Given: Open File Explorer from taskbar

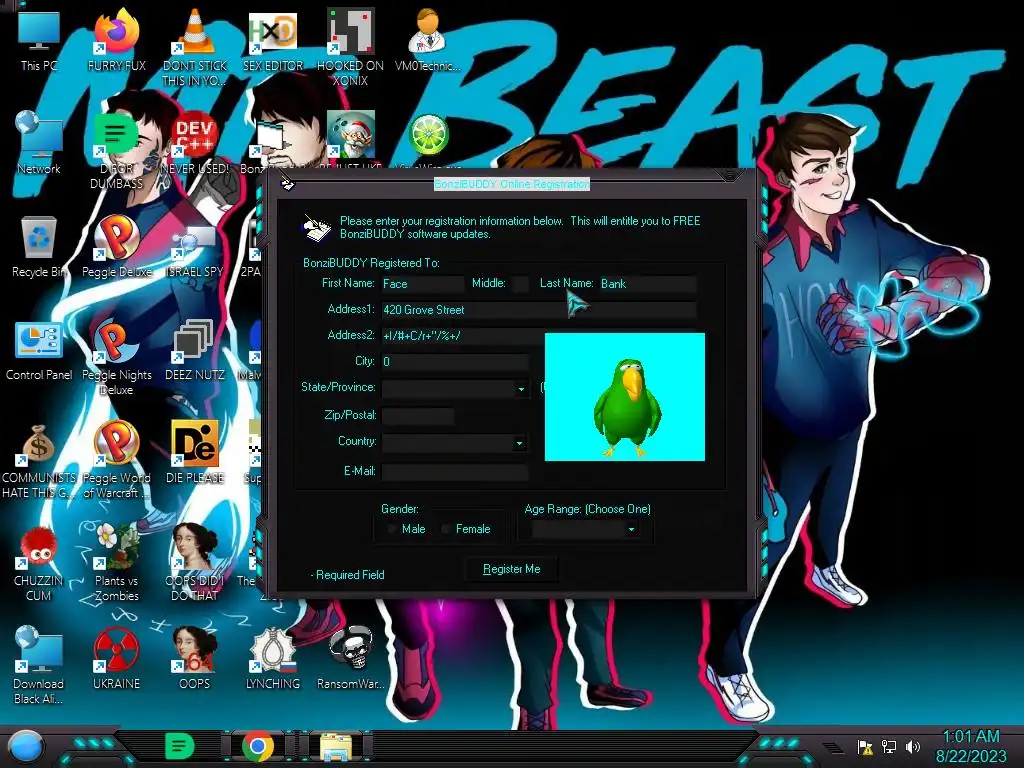Looking at the screenshot, I should [x=336, y=746].
